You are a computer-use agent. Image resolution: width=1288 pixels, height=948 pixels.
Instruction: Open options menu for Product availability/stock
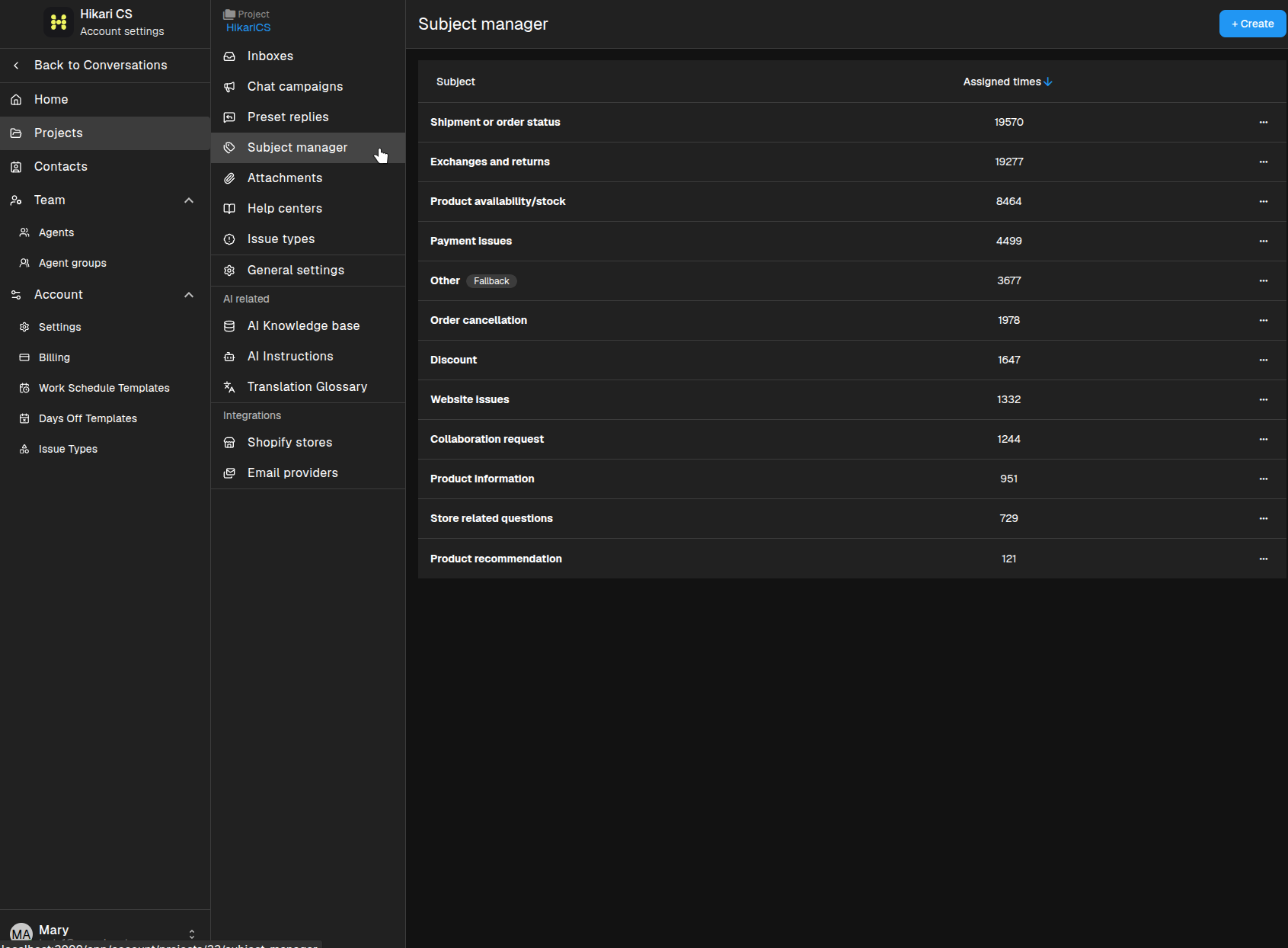pos(1264,201)
